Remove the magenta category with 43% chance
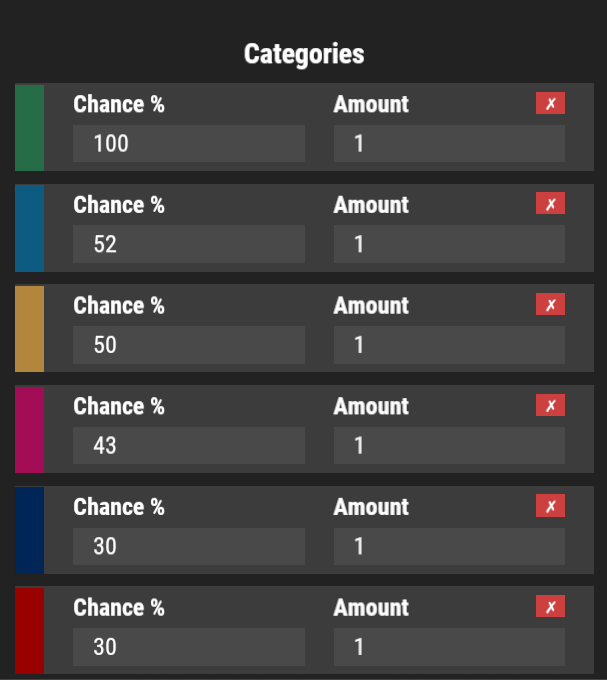The width and height of the screenshot is (607, 680). point(550,405)
